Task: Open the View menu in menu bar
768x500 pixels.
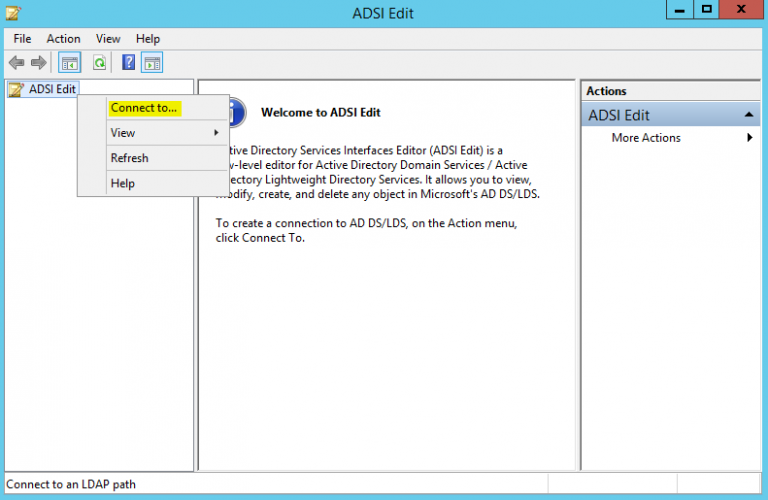Action: coord(108,39)
